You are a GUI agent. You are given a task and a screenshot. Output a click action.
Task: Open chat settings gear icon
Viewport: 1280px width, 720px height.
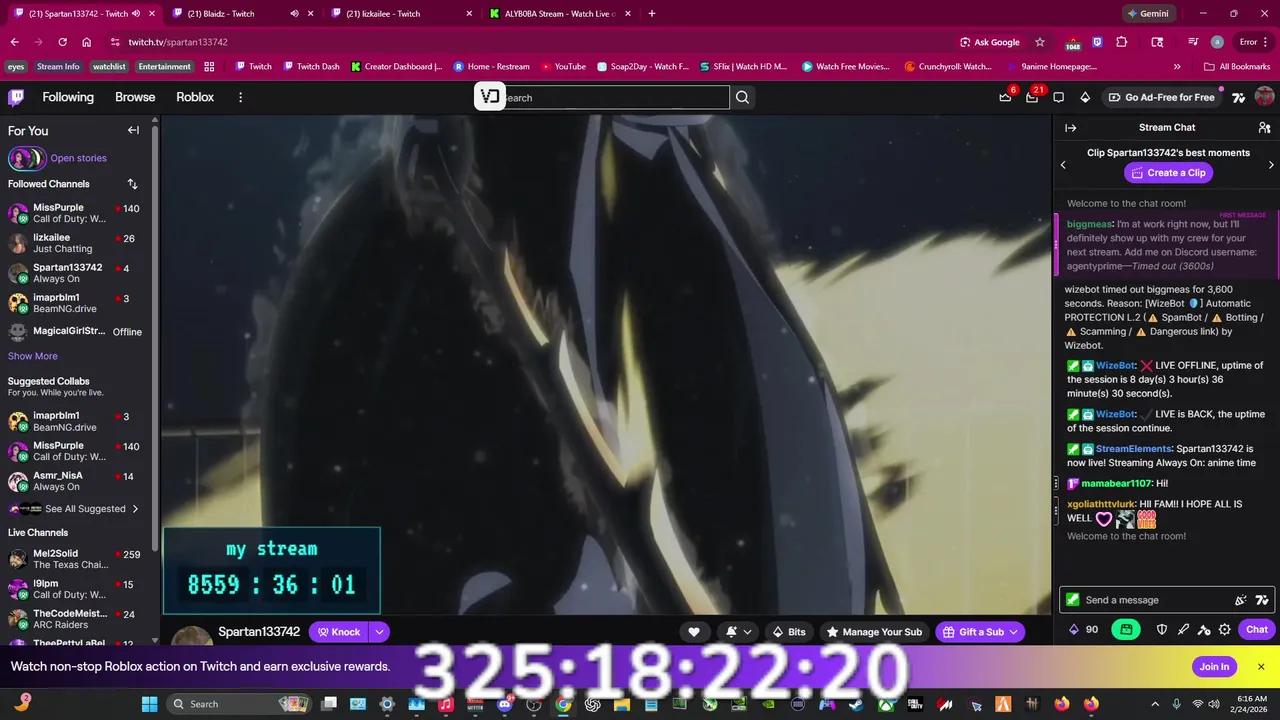click(1224, 629)
